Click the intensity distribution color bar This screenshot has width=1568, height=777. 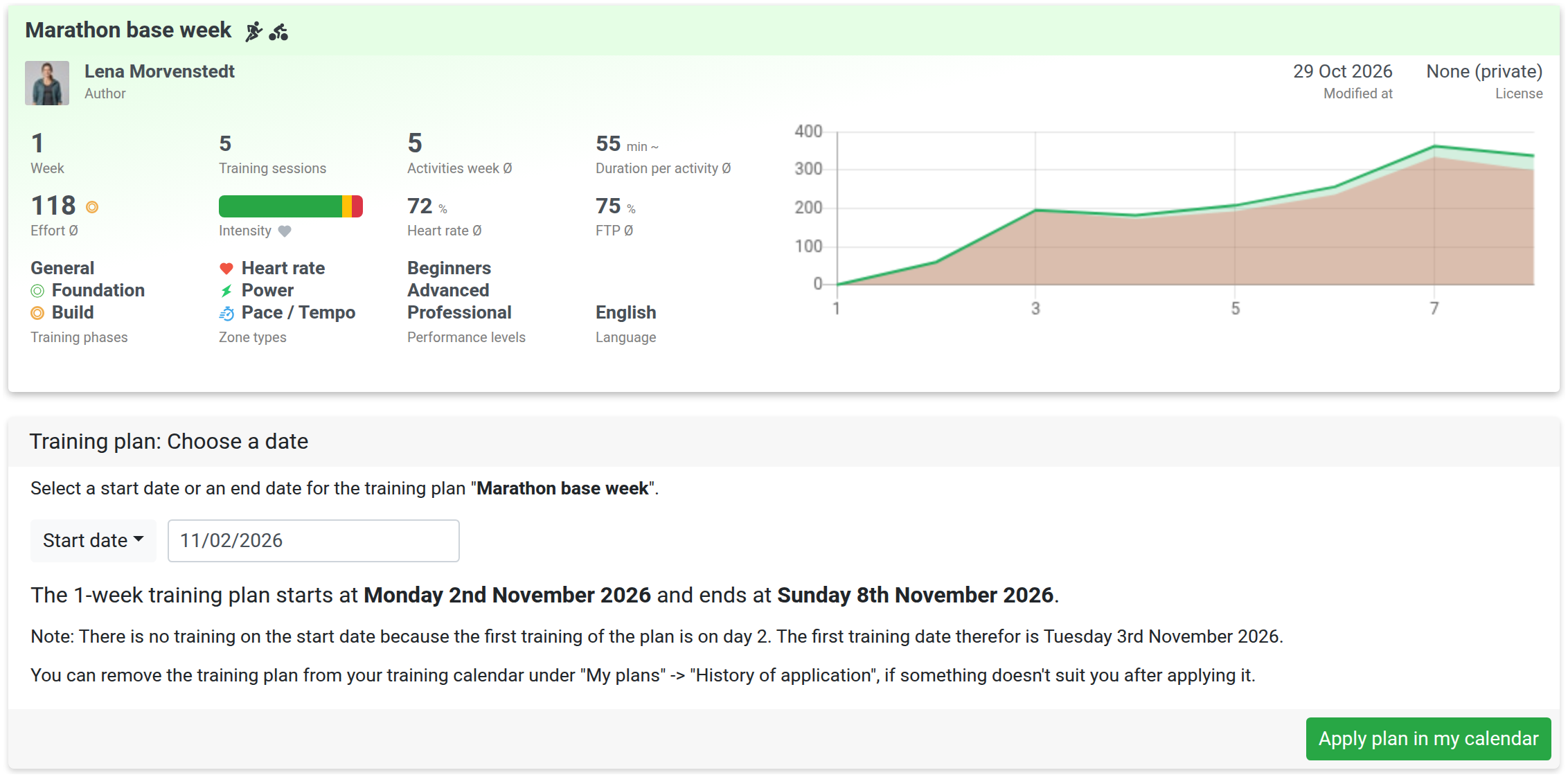tap(291, 206)
